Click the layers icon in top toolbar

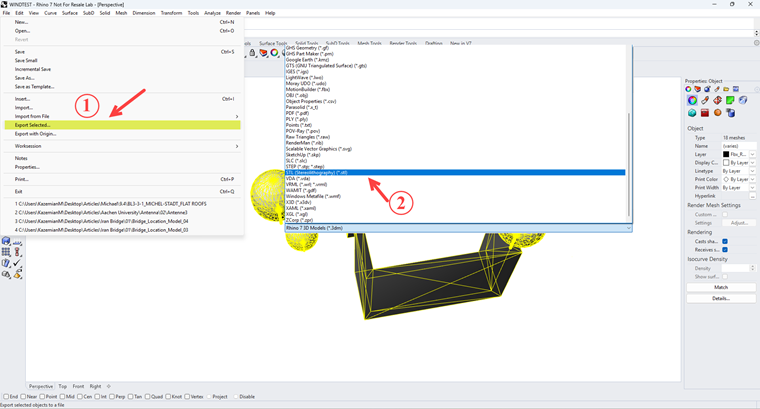tap(263, 52)
